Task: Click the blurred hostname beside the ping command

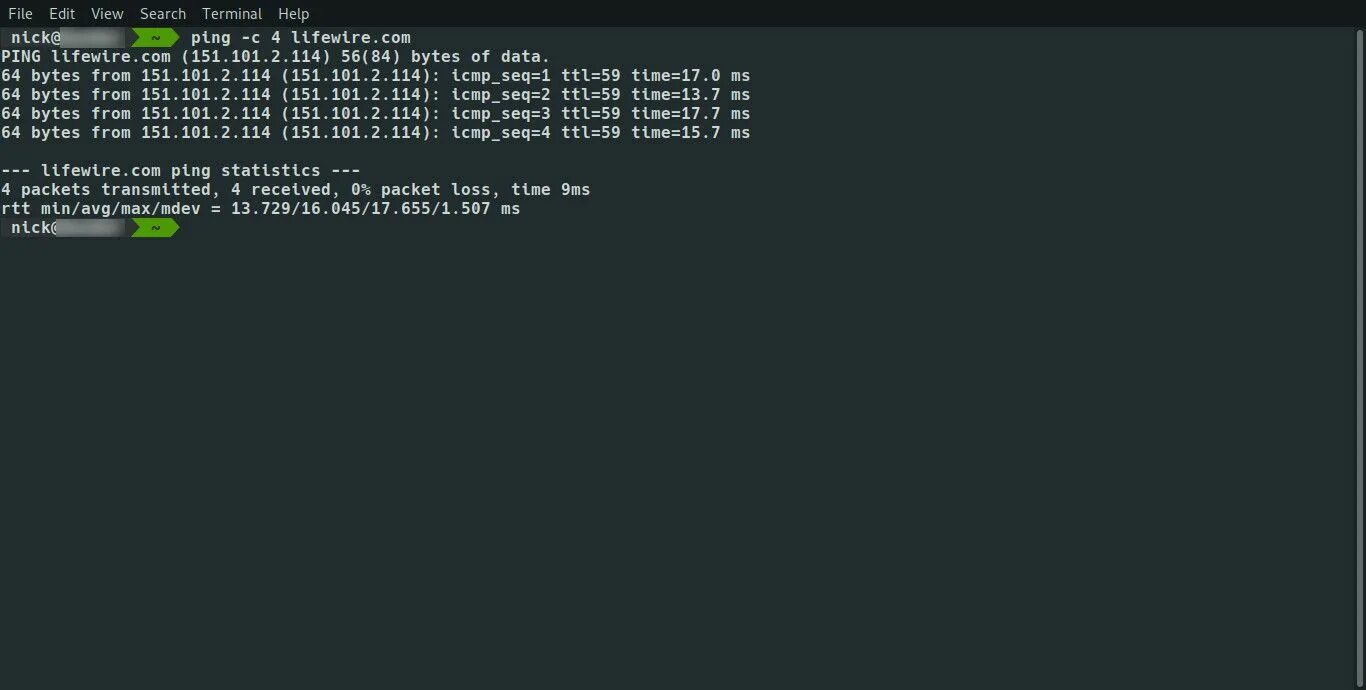Action: pos(90,38)
